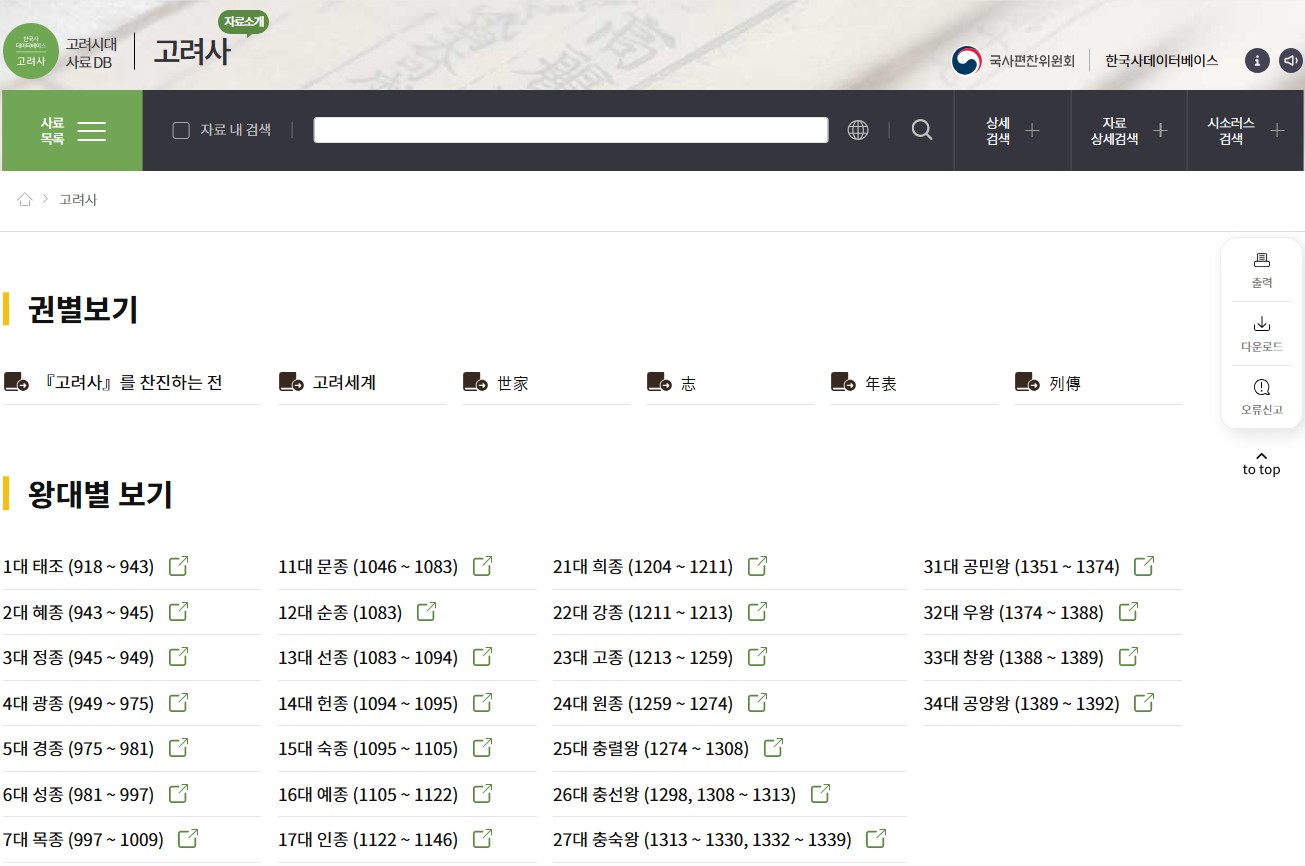
Task: Open the 列傳 volume category
Action: point(1064,383)
